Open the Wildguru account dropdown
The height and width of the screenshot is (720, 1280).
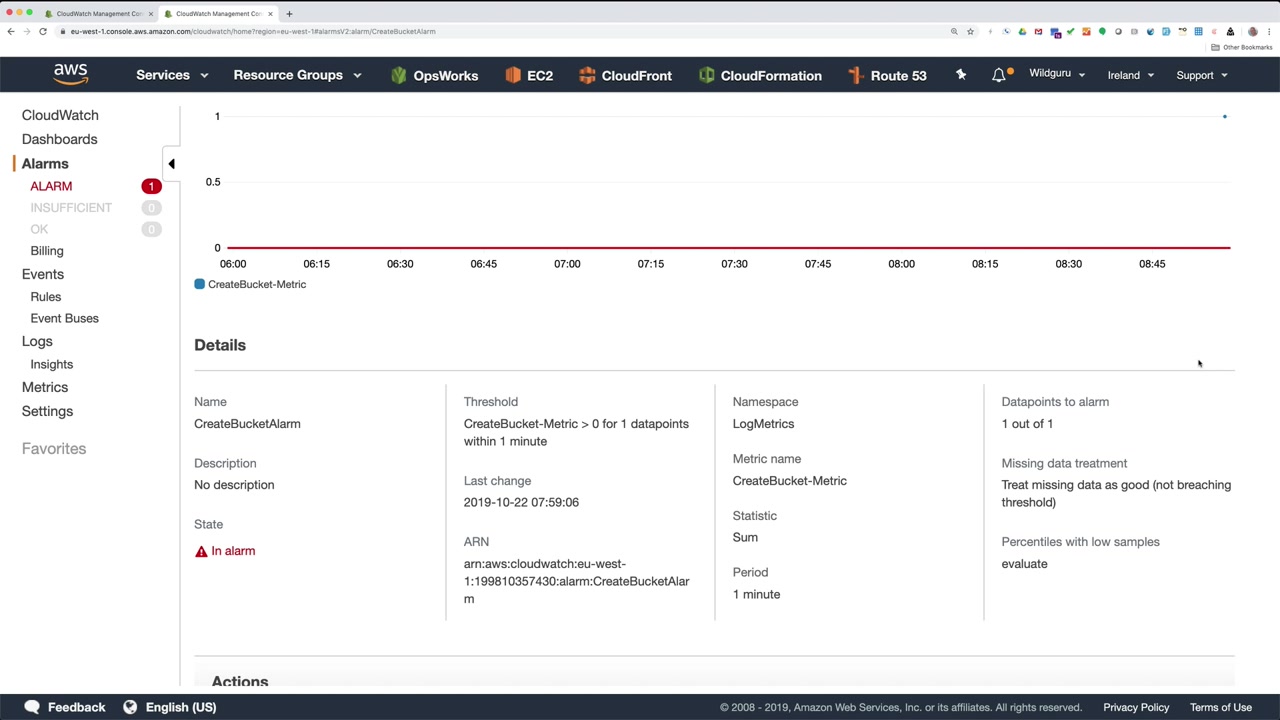[x=1057, y=73]
